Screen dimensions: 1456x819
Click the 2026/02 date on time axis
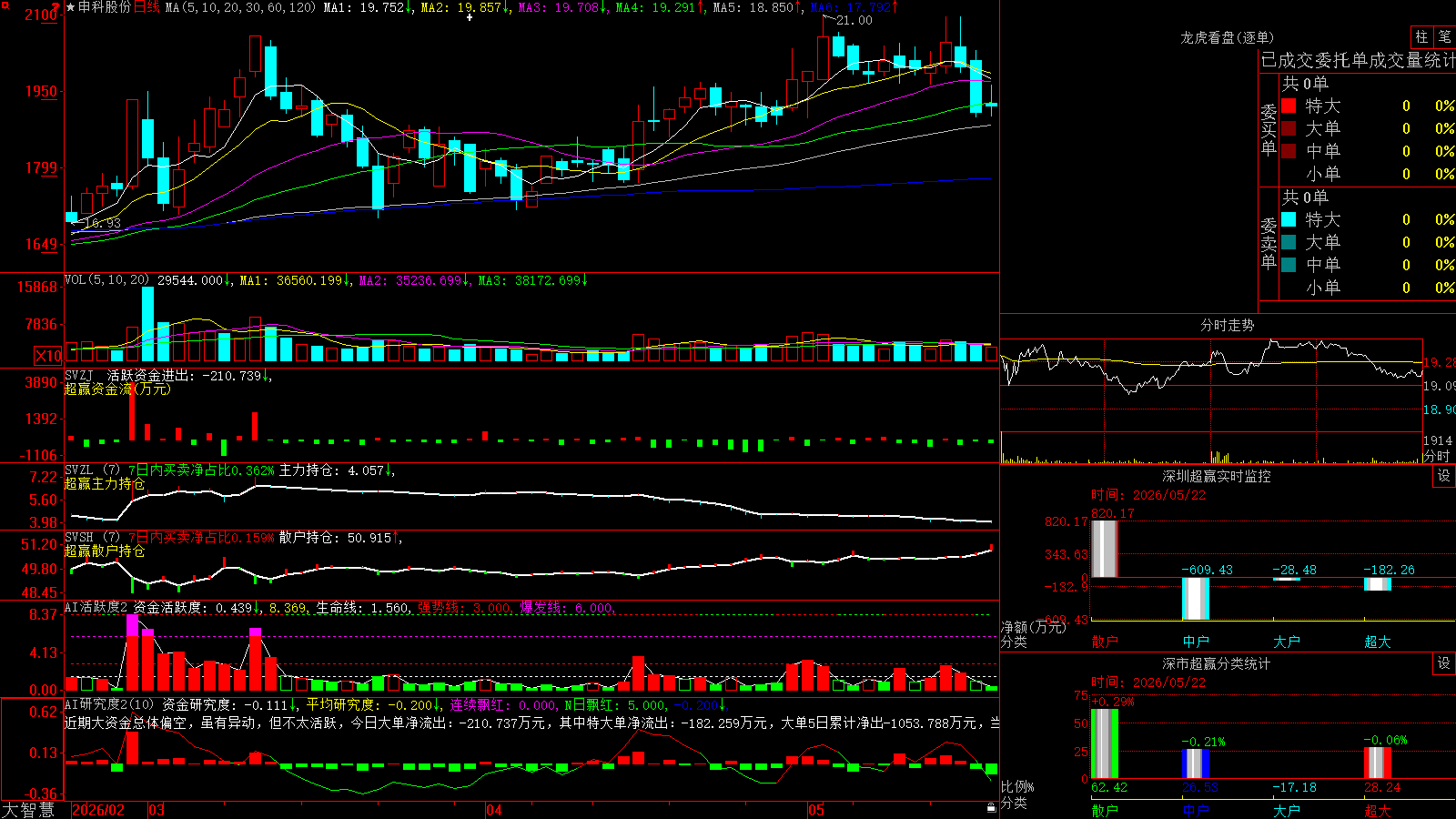[x=97, y=810]
